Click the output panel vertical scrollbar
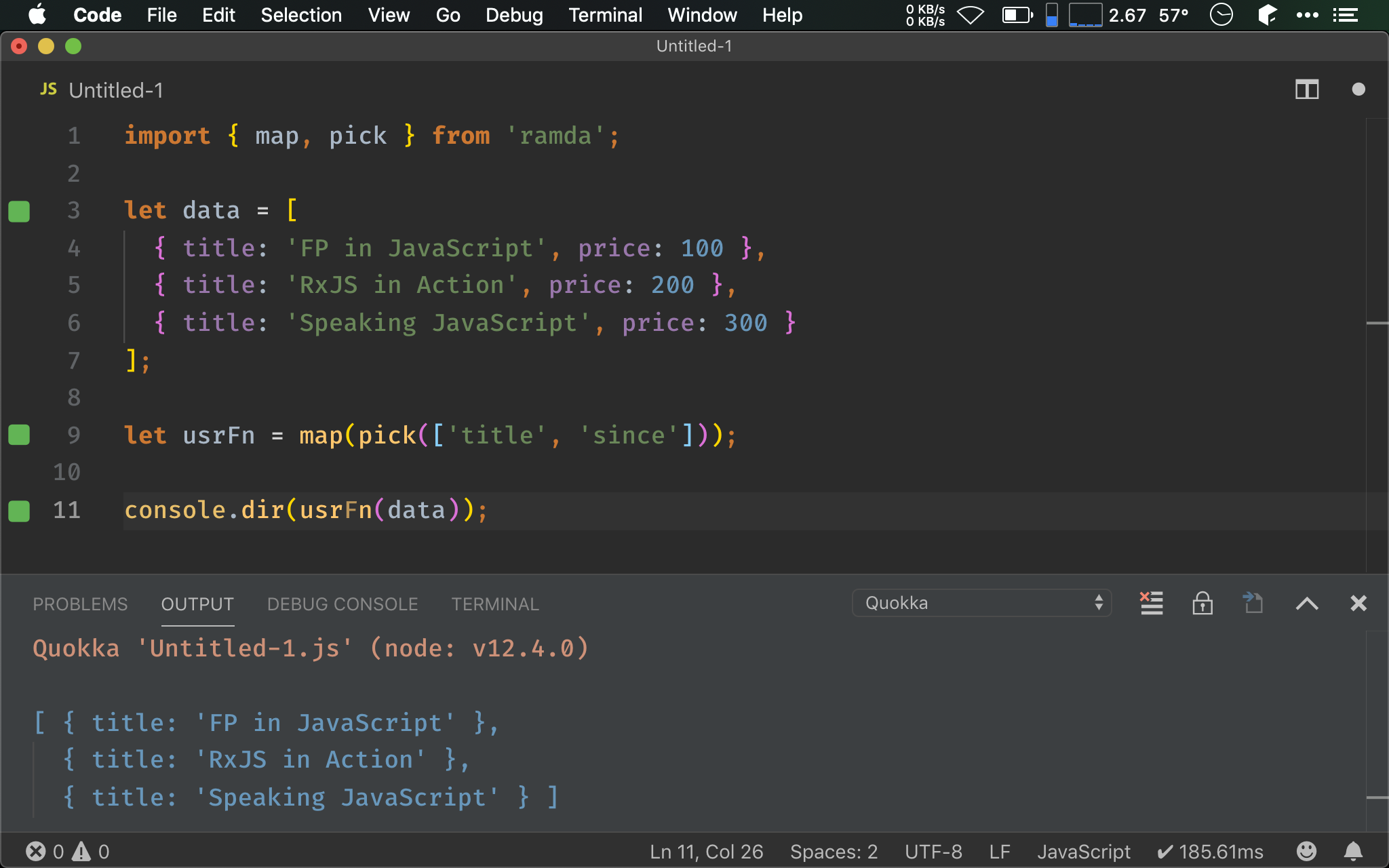 point(1377,730)
